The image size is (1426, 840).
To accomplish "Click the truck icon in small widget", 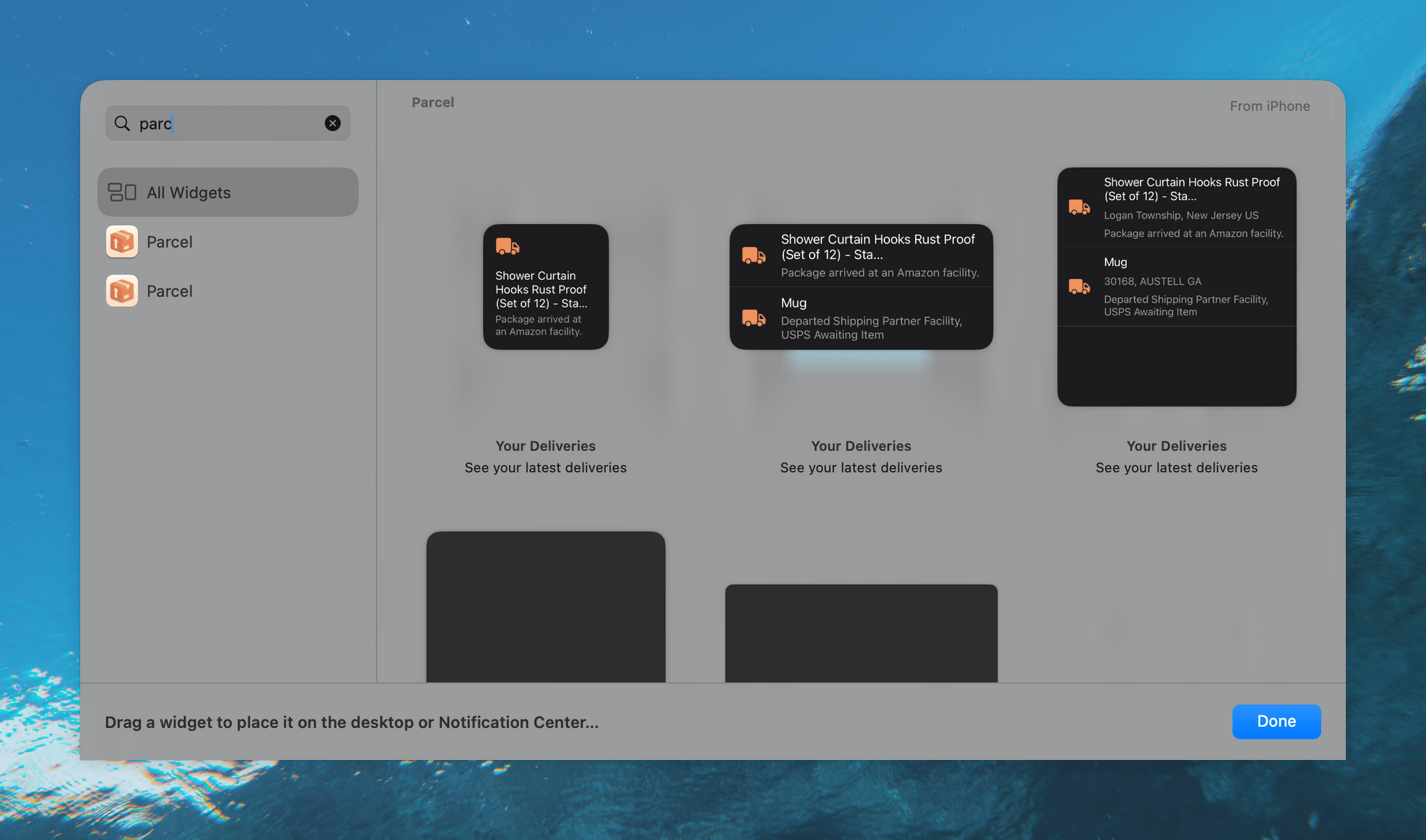I will [x=507, y=246].
